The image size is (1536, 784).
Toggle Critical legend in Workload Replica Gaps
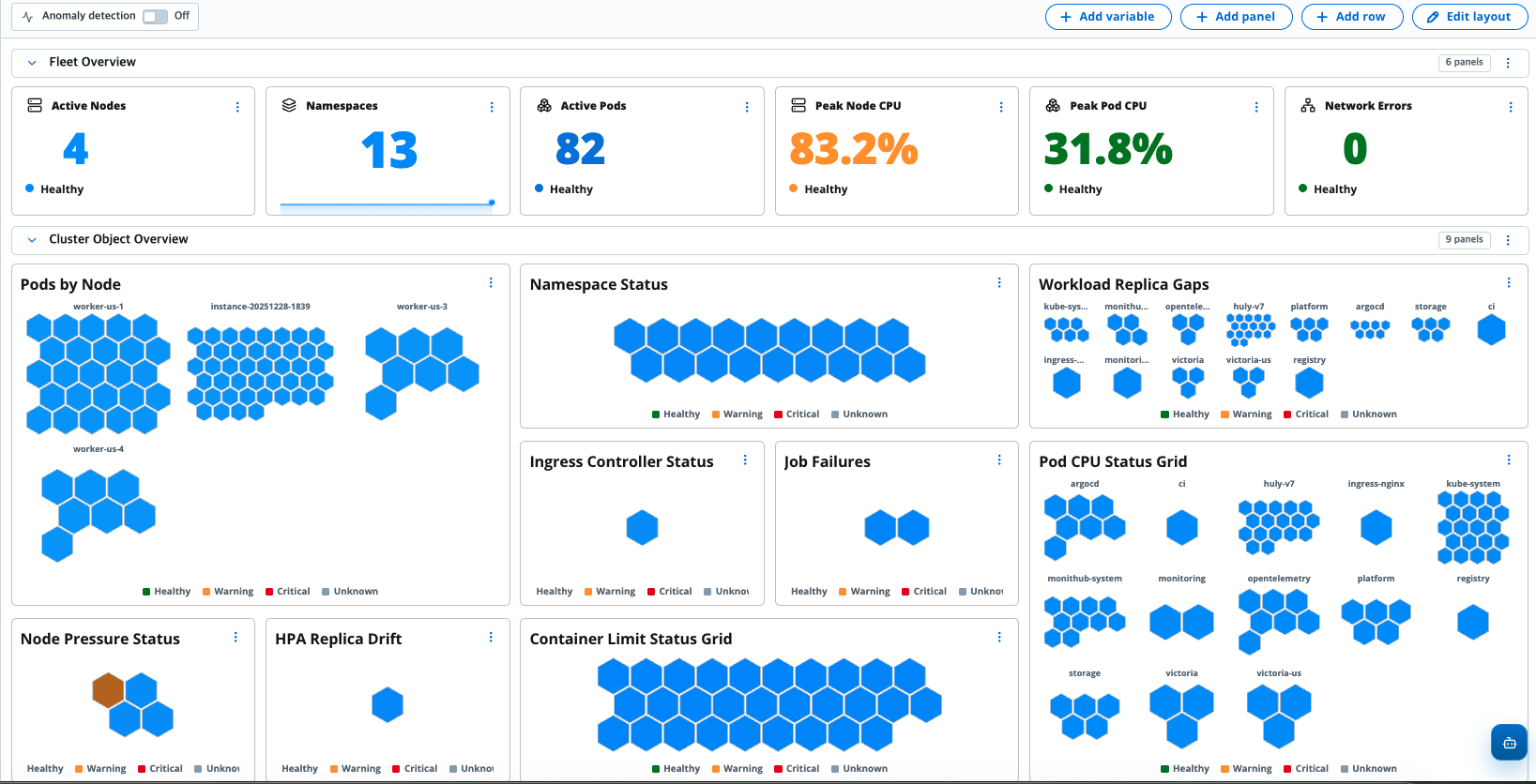tap(1306, 415)
